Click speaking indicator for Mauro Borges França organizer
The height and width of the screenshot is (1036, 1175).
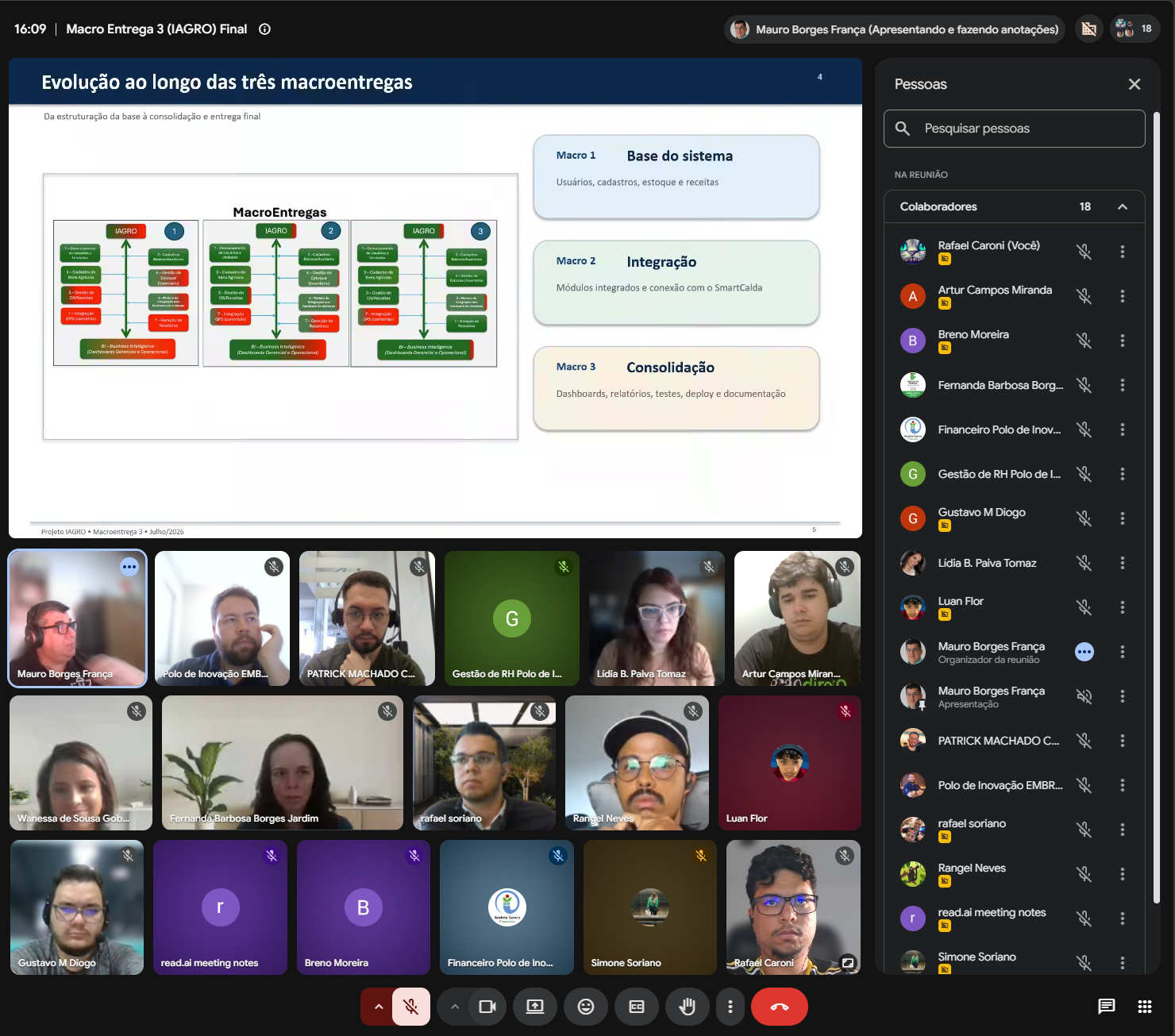(1084, 652)
